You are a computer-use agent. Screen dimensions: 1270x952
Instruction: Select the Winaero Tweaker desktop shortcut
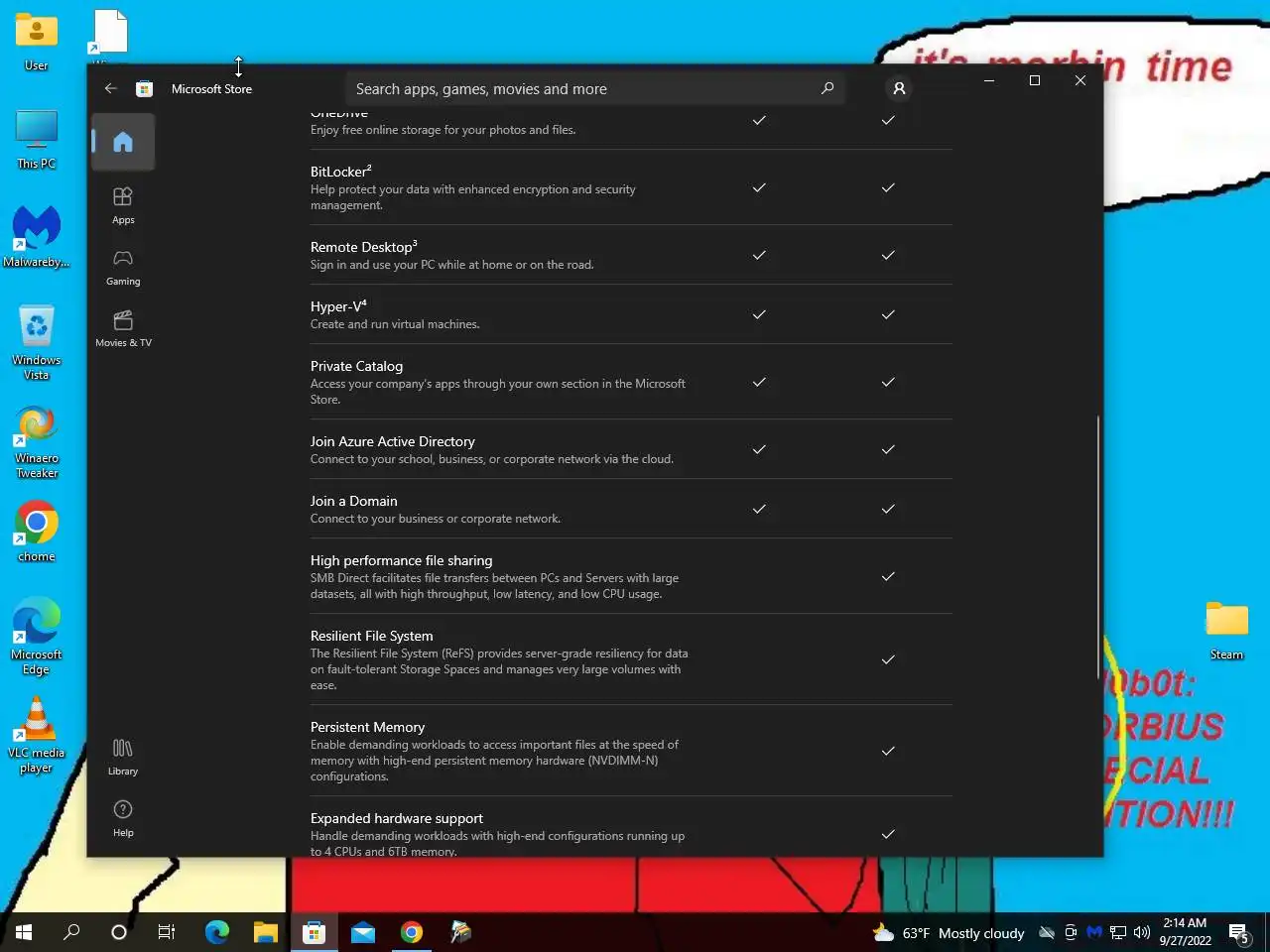(37, 442)
